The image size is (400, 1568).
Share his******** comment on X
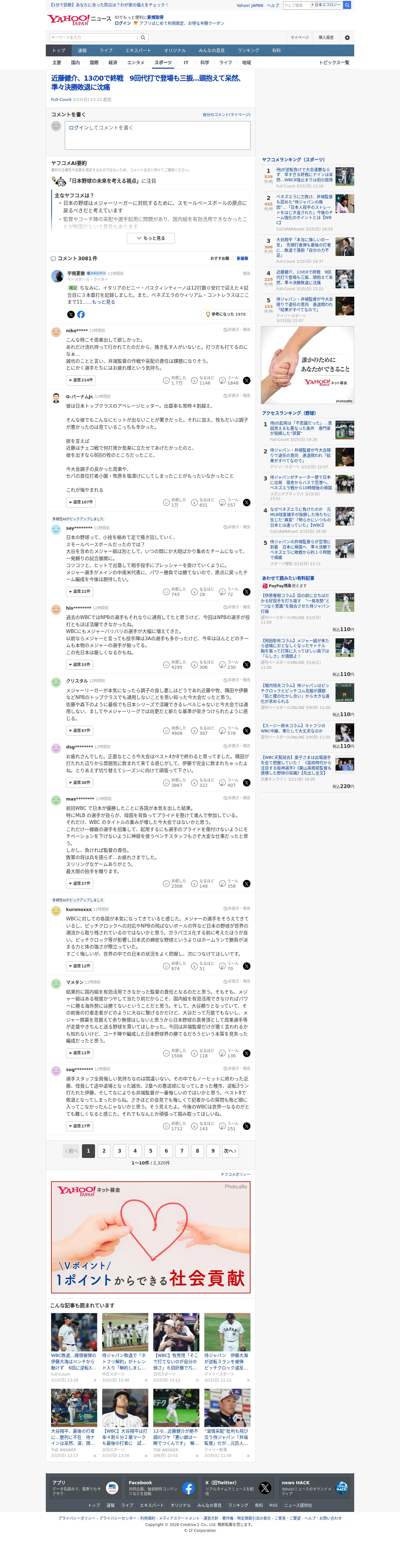coord(247,665)
